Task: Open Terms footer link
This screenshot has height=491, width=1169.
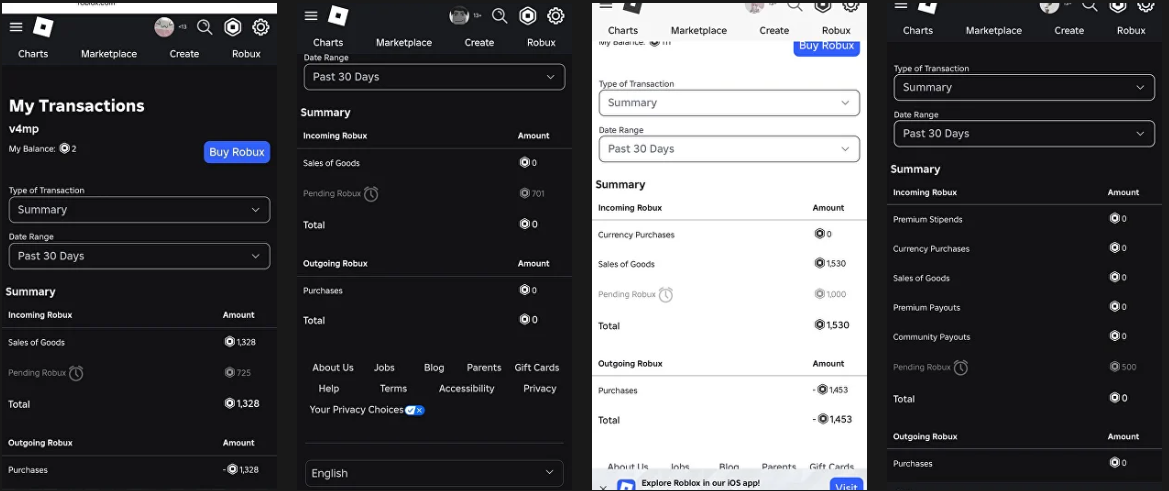Action: click(394, 388)
